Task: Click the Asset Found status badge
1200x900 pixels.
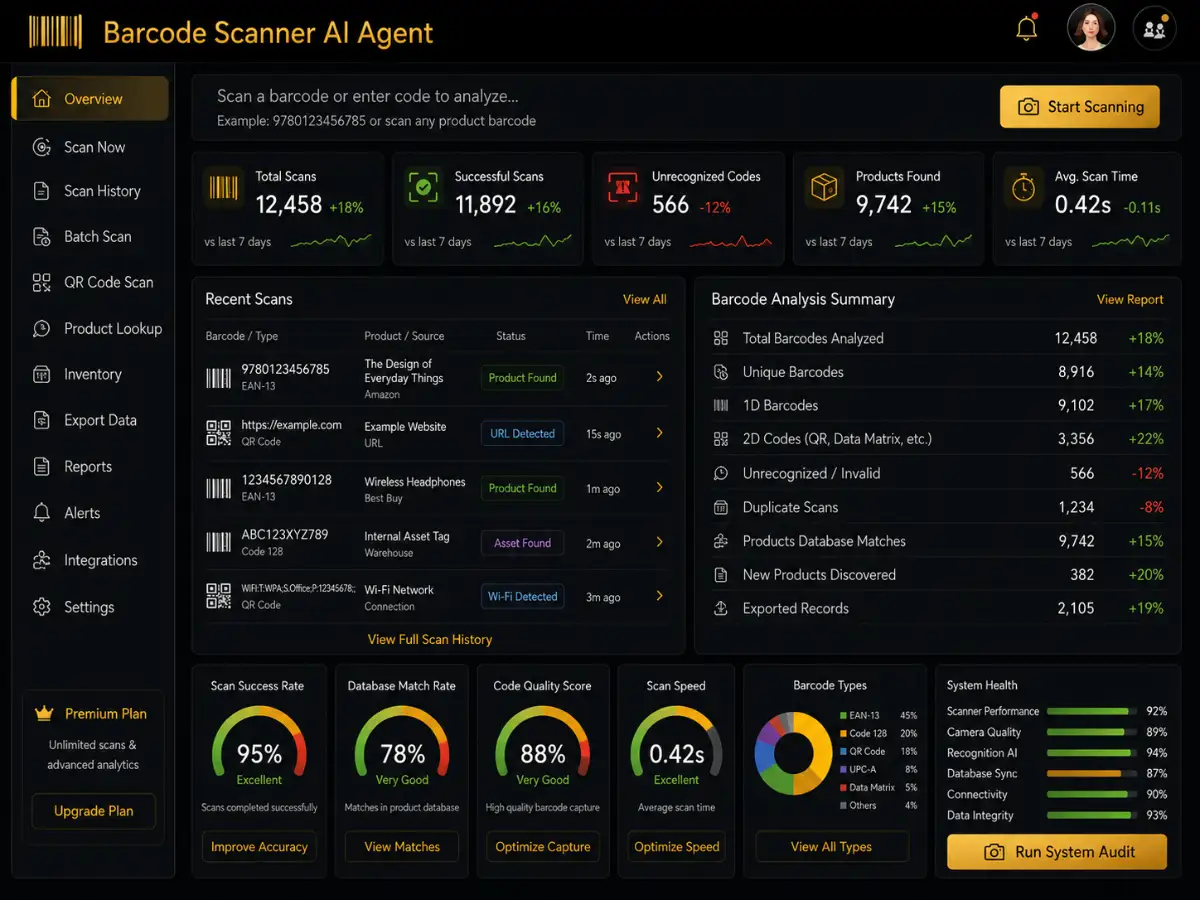Action: click(x=522, y=543)
